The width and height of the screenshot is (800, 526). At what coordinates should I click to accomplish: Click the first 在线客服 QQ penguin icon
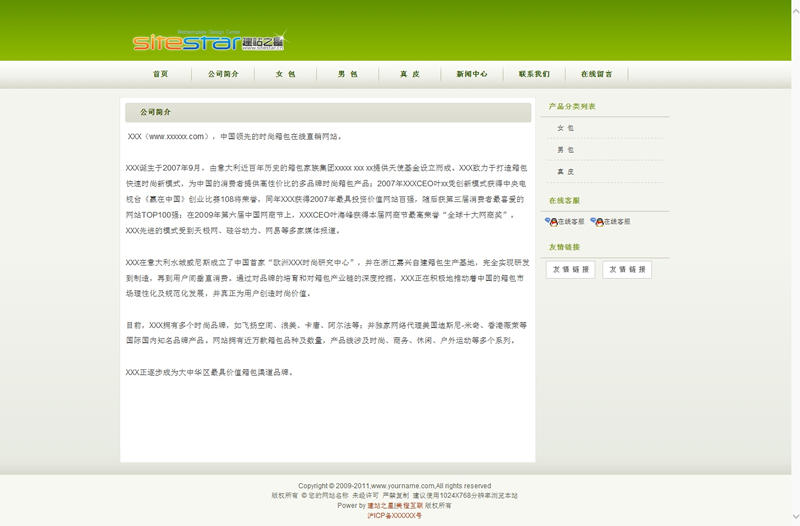(x=551, y=222)
